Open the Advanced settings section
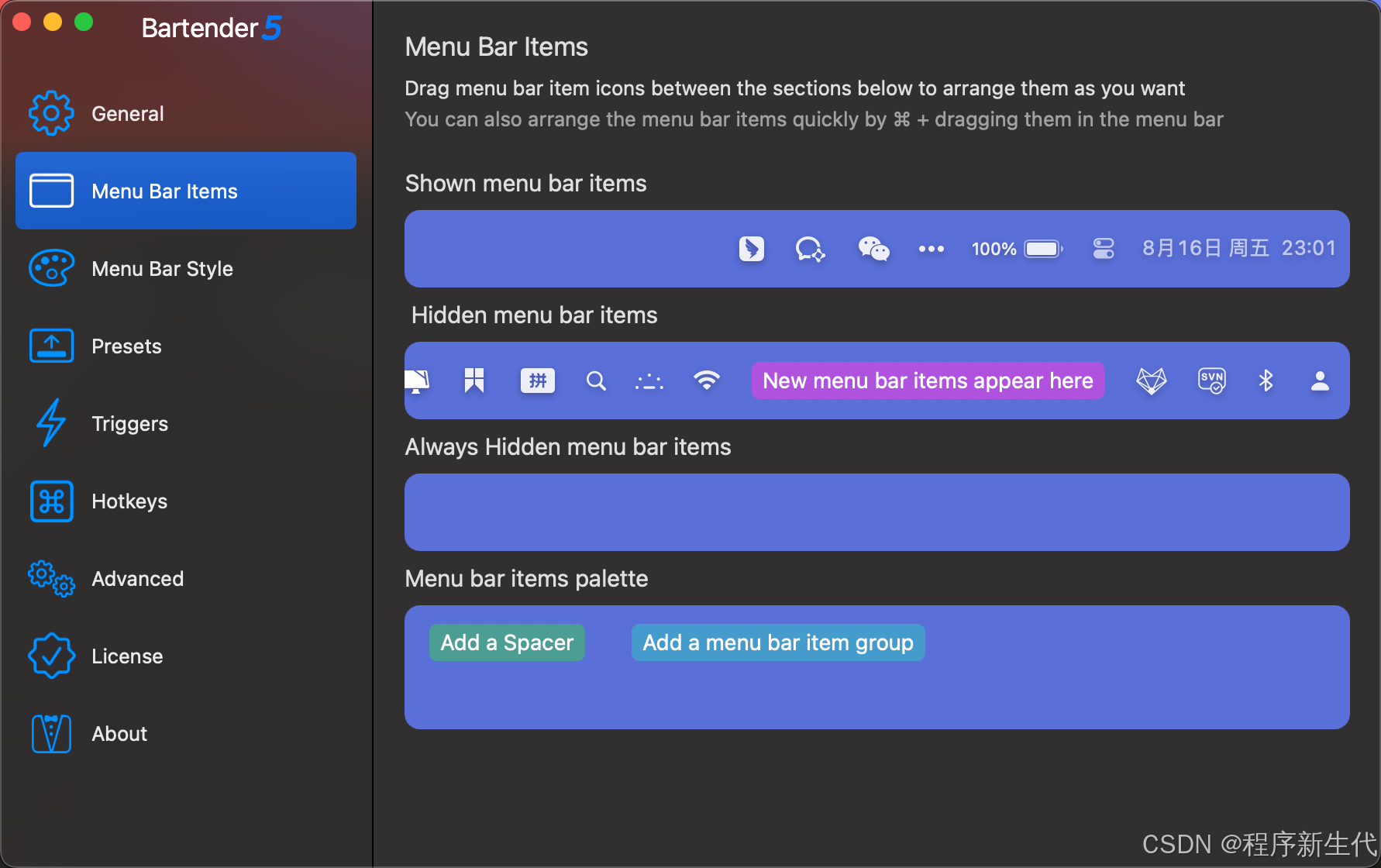The height and width of the screenshot is (868, 1381). pyautogui.click(x=186, y=578)
